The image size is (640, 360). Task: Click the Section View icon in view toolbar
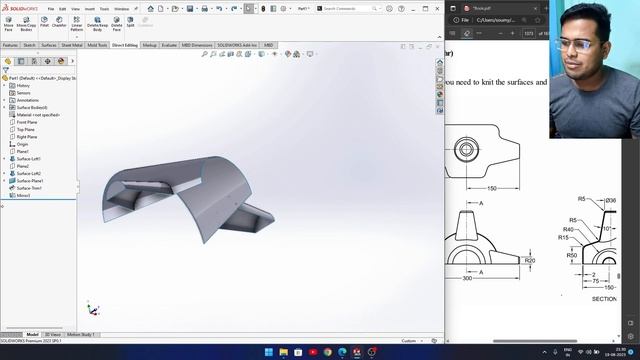231,54
